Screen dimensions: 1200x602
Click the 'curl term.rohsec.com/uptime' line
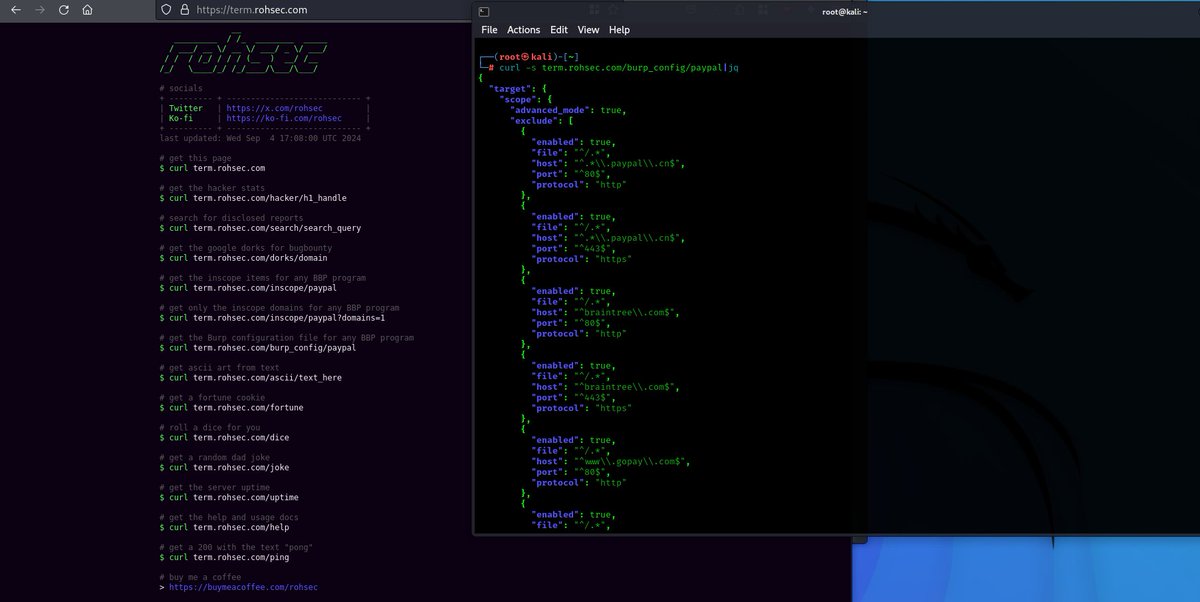[228, 497]
